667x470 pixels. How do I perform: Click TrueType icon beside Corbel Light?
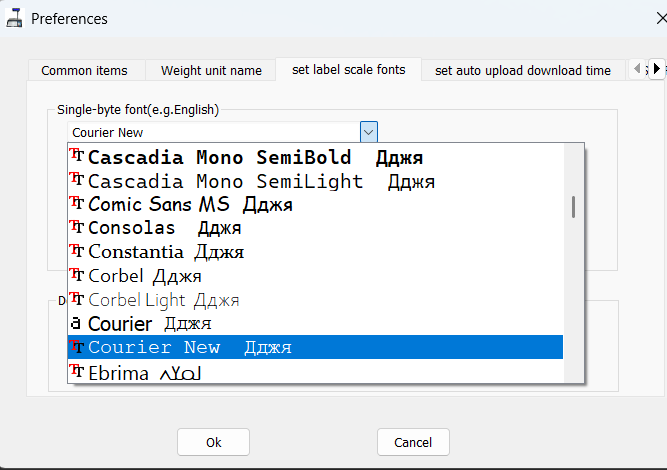pos(77,299)
